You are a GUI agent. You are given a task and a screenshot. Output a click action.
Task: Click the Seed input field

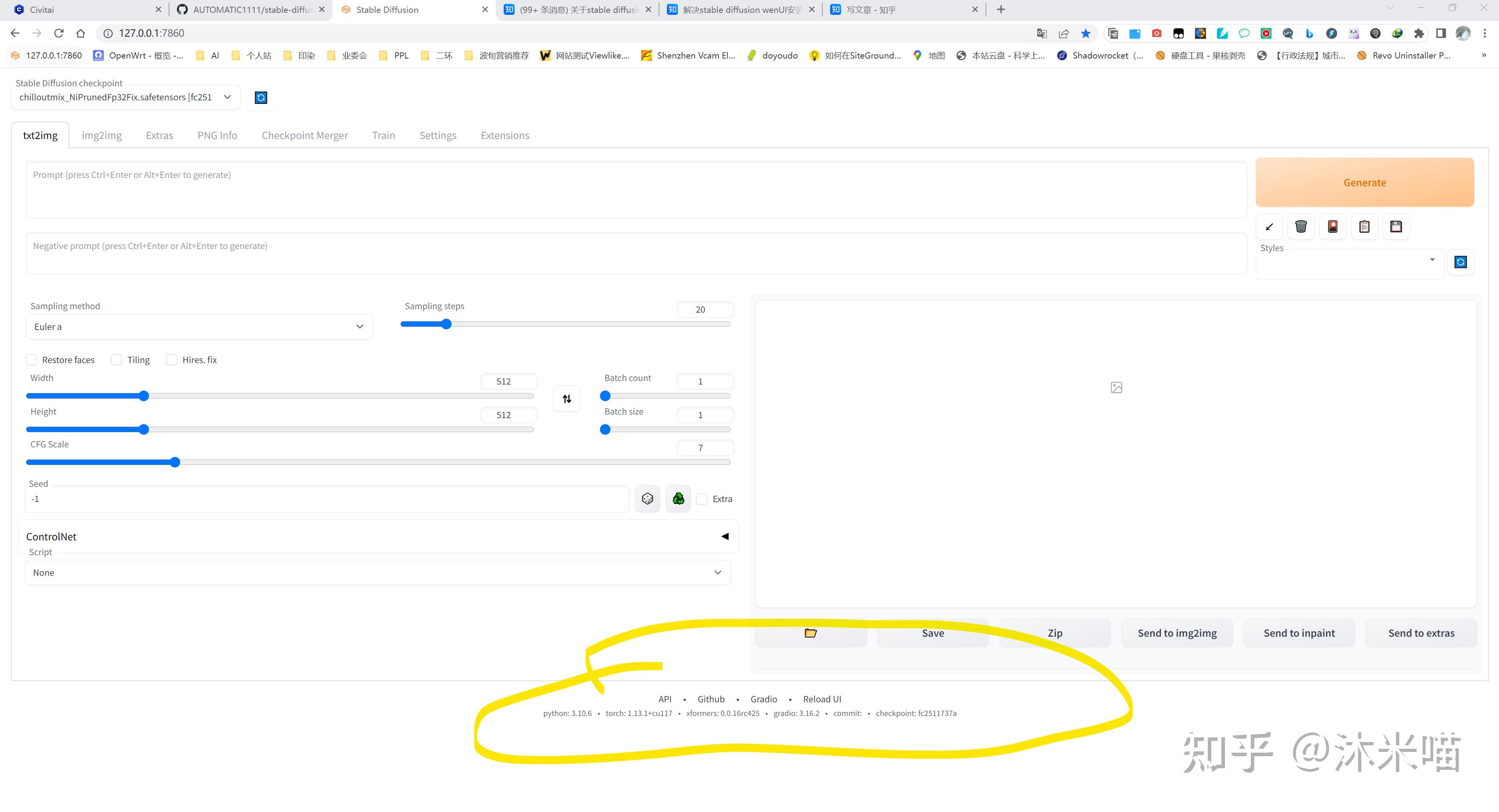pyautogui.click(x=327, y=499)
